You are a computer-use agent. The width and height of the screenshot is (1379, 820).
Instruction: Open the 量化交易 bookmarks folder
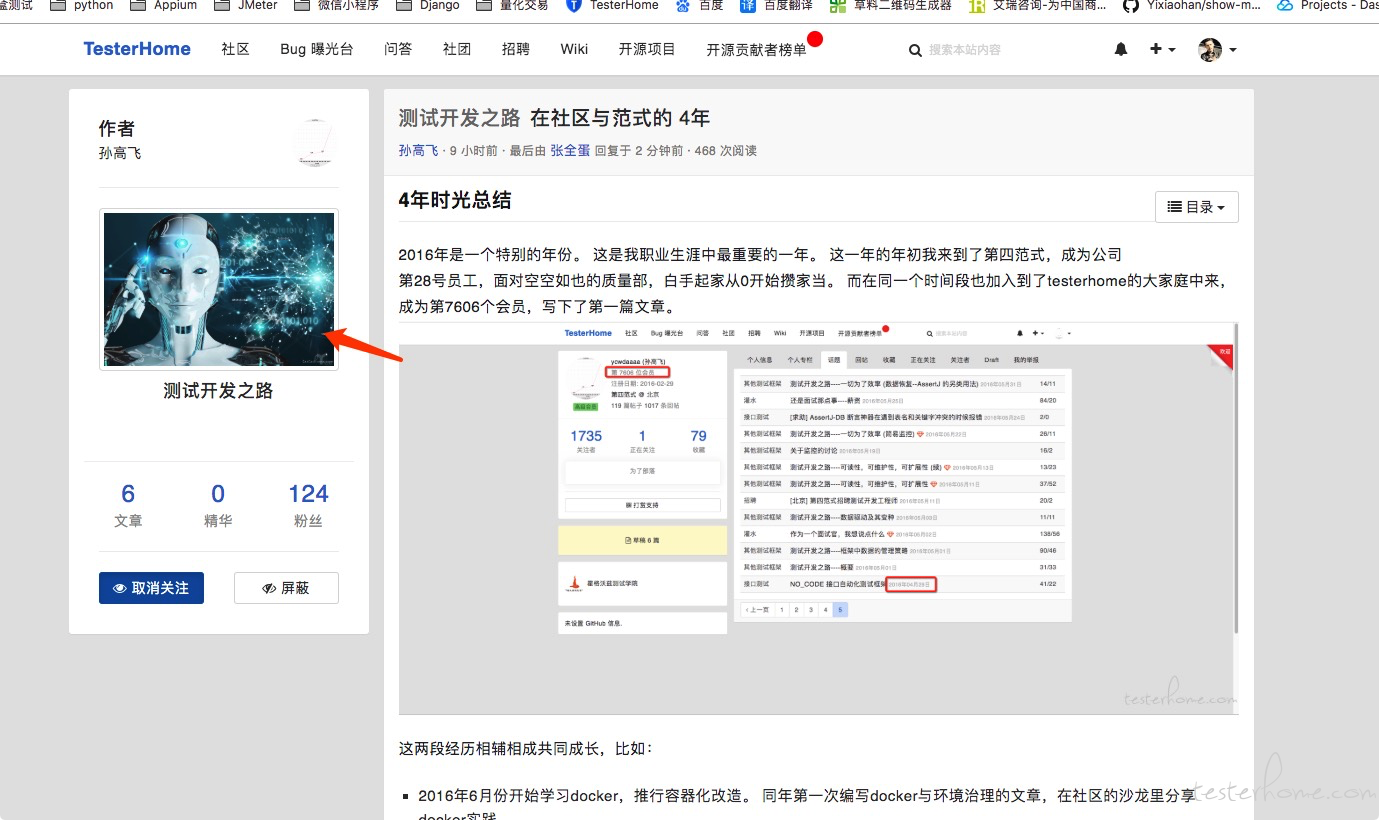pyautogui.click(x=513, y=5)
